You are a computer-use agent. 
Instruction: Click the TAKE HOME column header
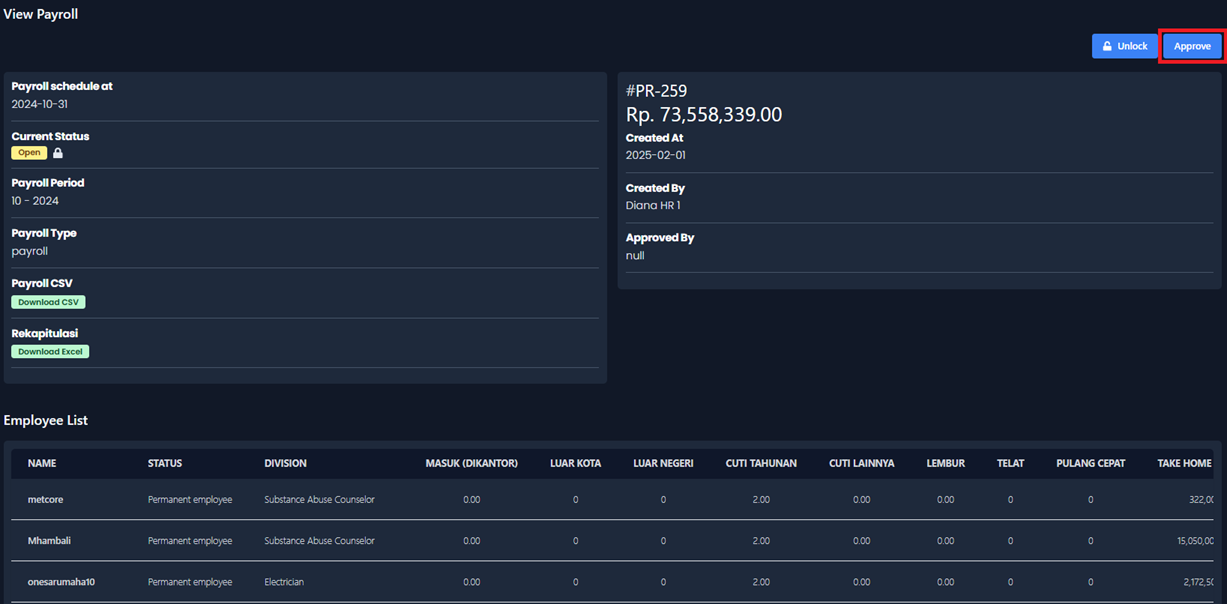coord(1185,463)
